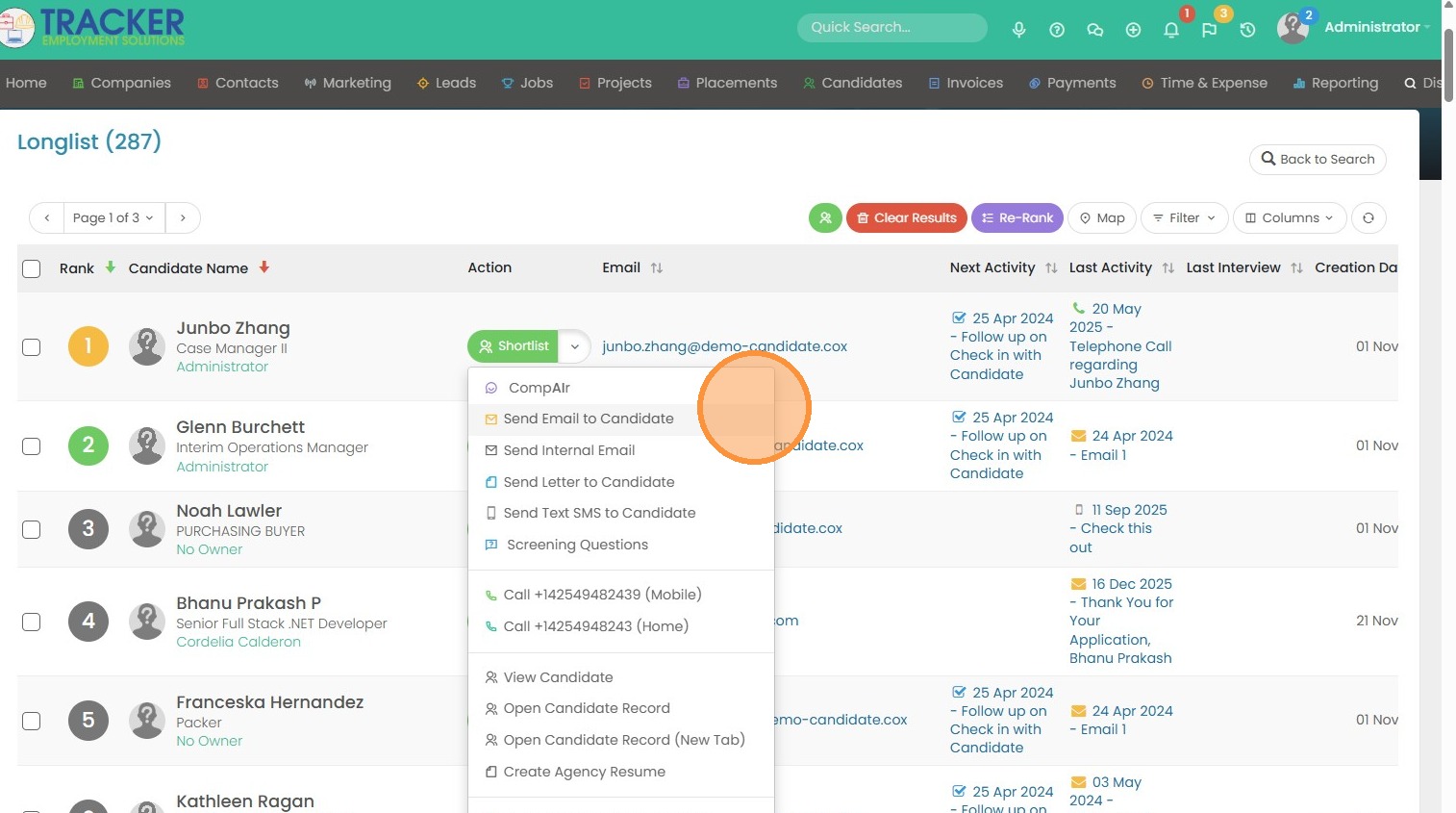1456x813 pixels.
Task: Check the box for Franceska Hernandez
Action: pos(32,722)
